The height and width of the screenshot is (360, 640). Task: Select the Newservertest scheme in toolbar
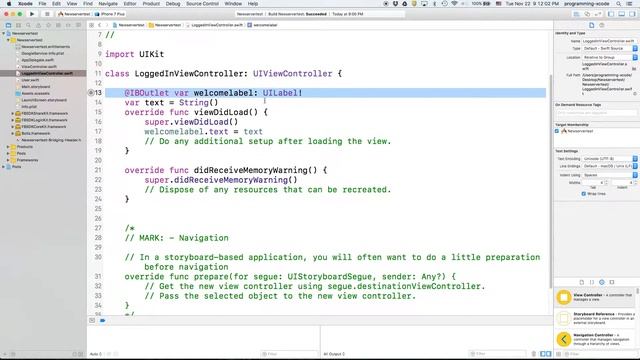[x=75, y=14]
